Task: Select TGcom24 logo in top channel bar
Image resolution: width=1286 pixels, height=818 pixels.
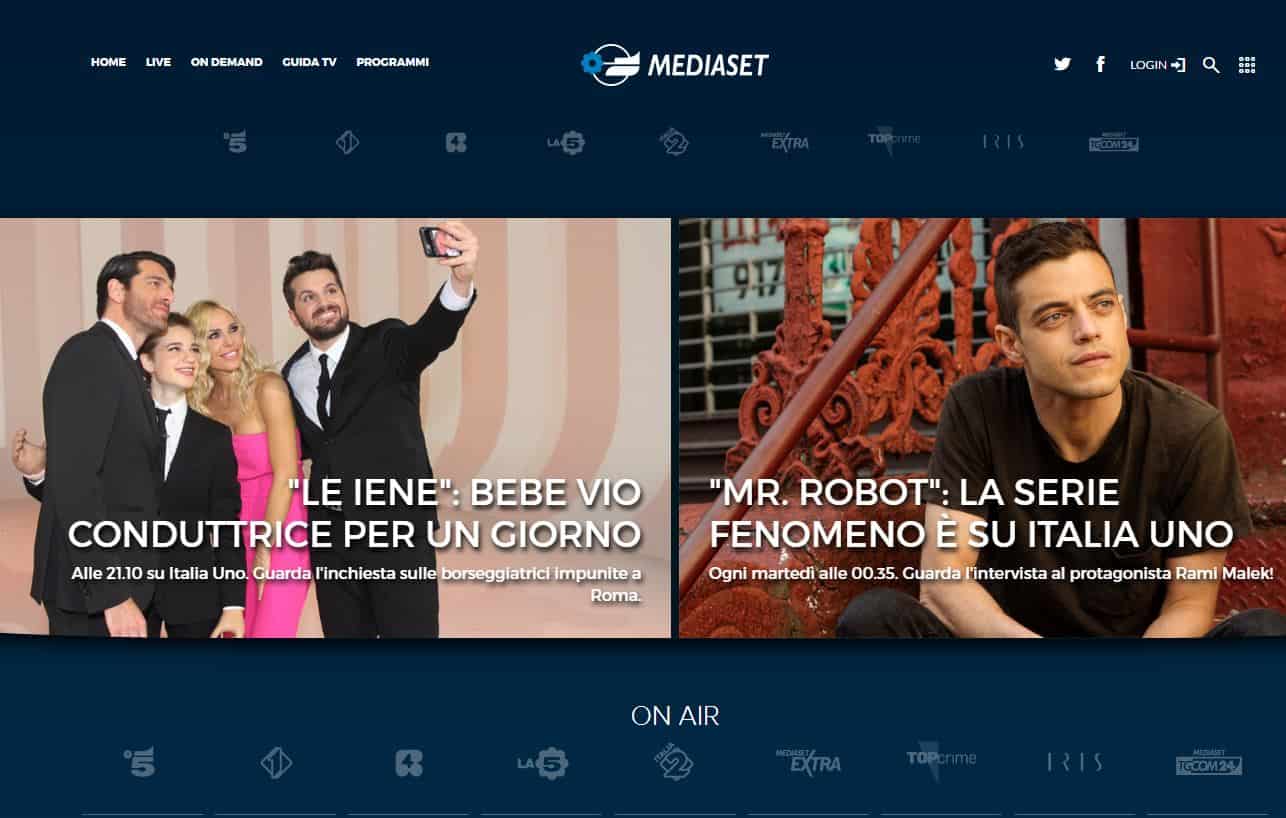Action: tap(1113, 142)
